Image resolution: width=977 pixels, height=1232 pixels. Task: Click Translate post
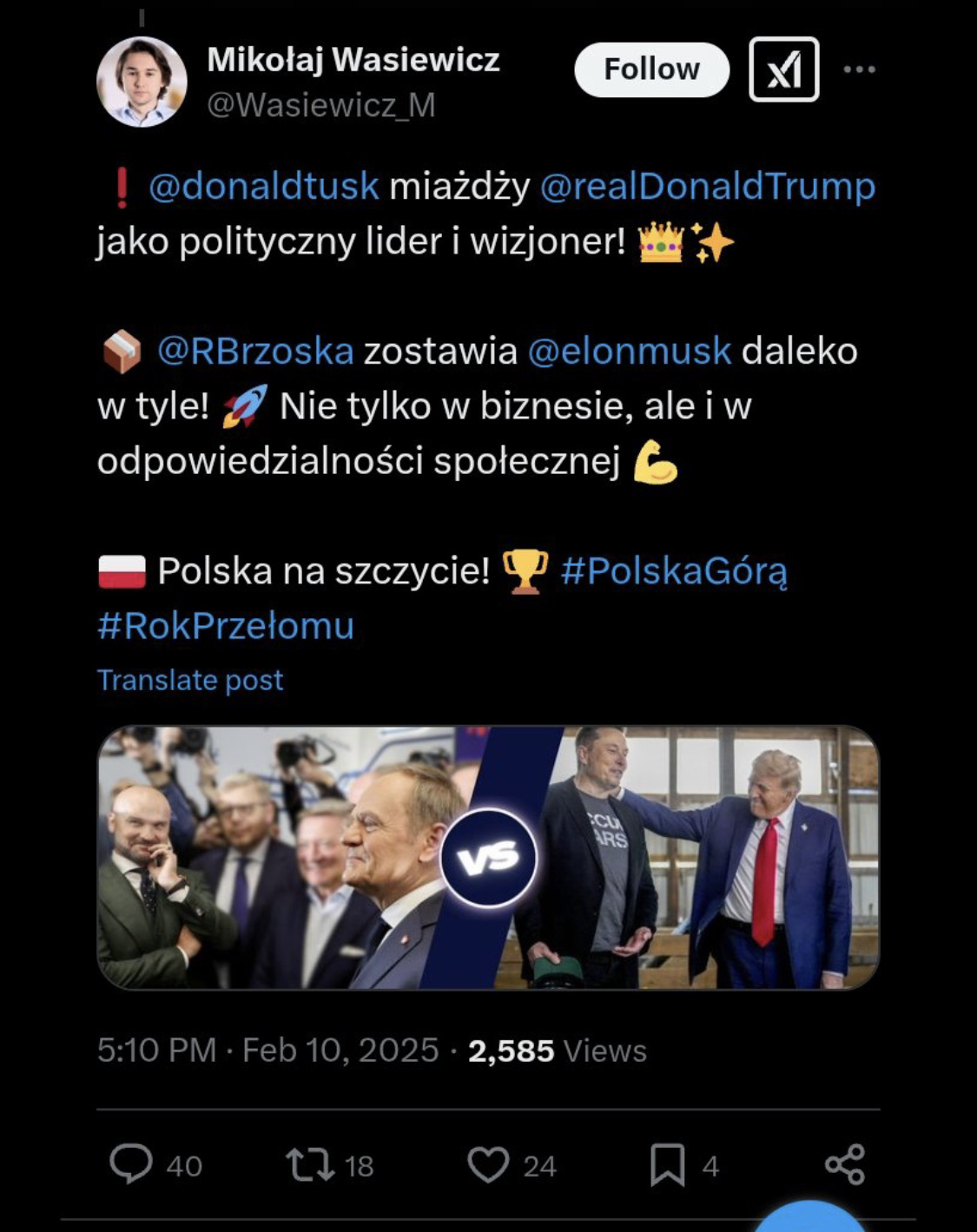[189, 680]
